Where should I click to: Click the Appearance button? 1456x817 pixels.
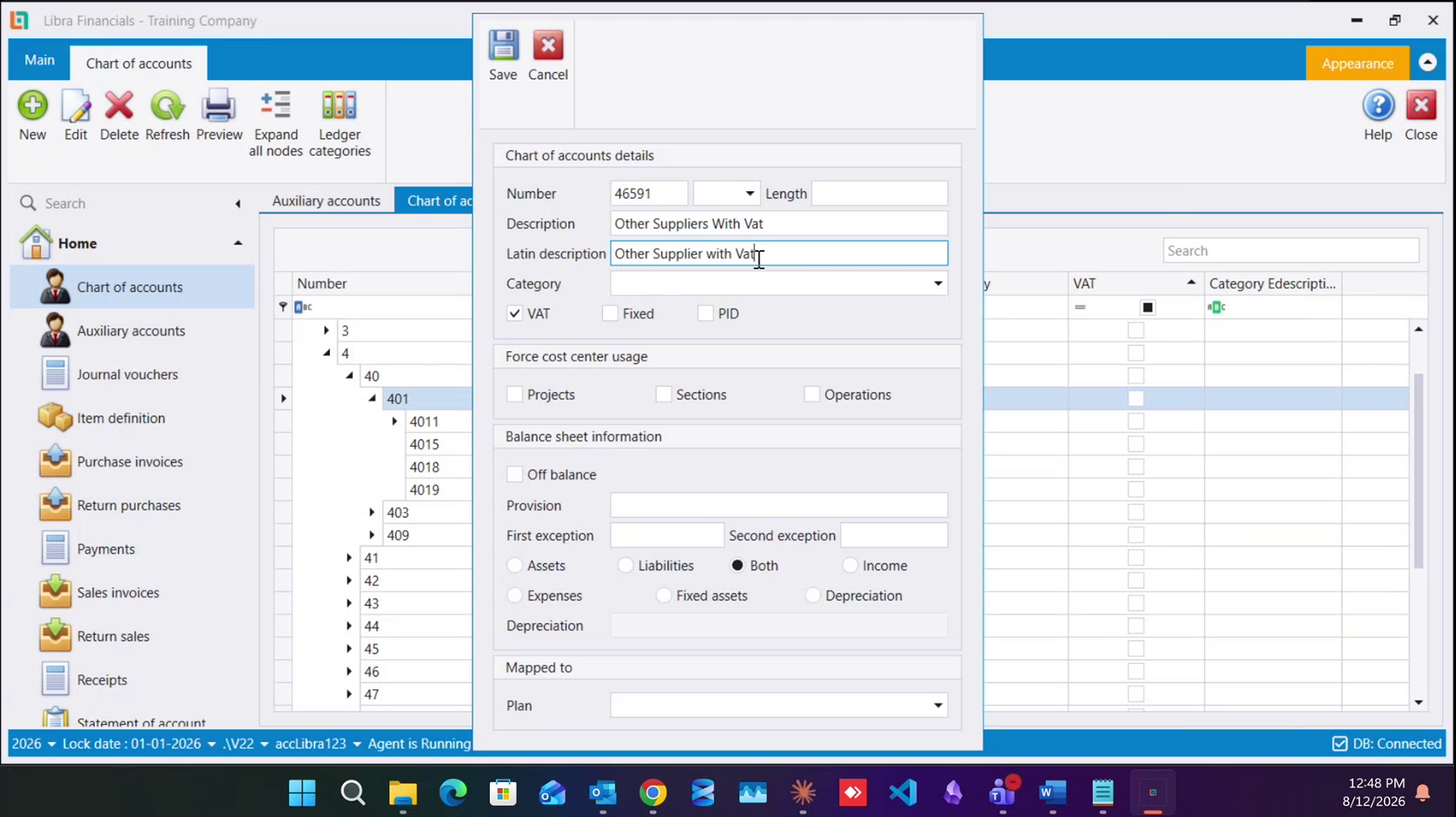click(1357, 63)
